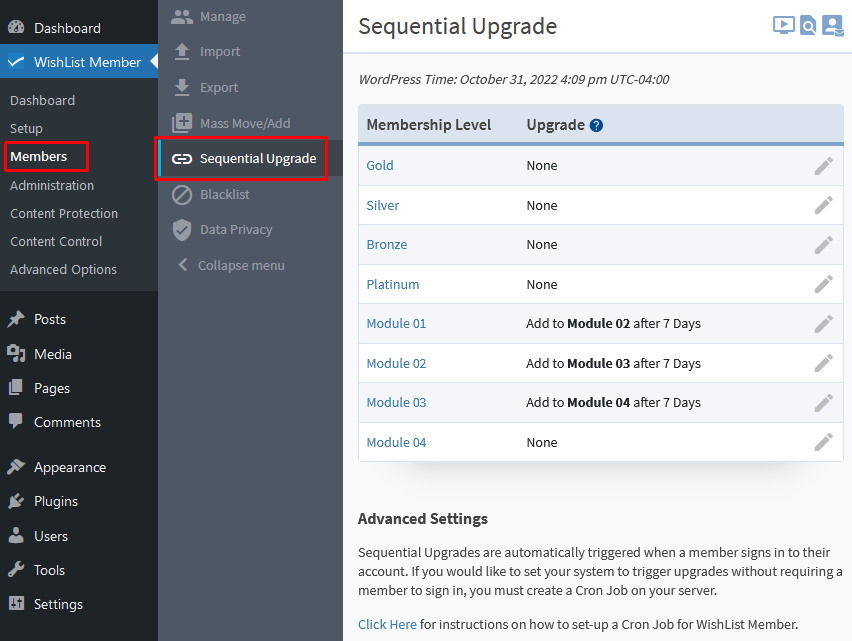Click the support contact icon in header
Screen dimensions: 852x641
(x=832, y=25)
